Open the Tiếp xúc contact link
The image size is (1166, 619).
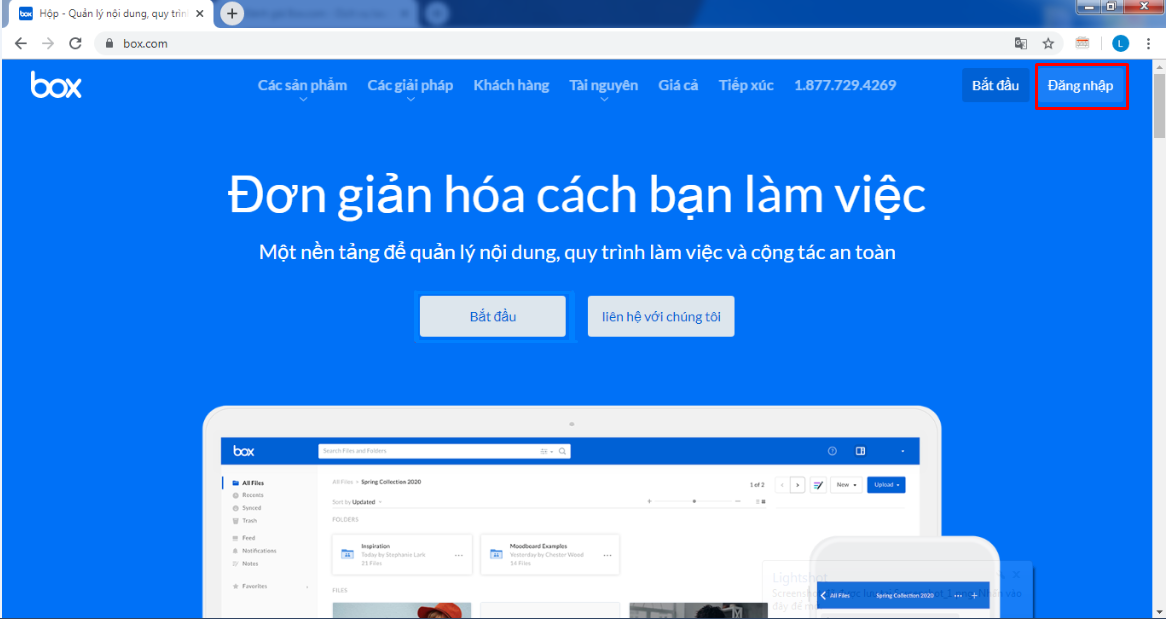click(747, 85)
